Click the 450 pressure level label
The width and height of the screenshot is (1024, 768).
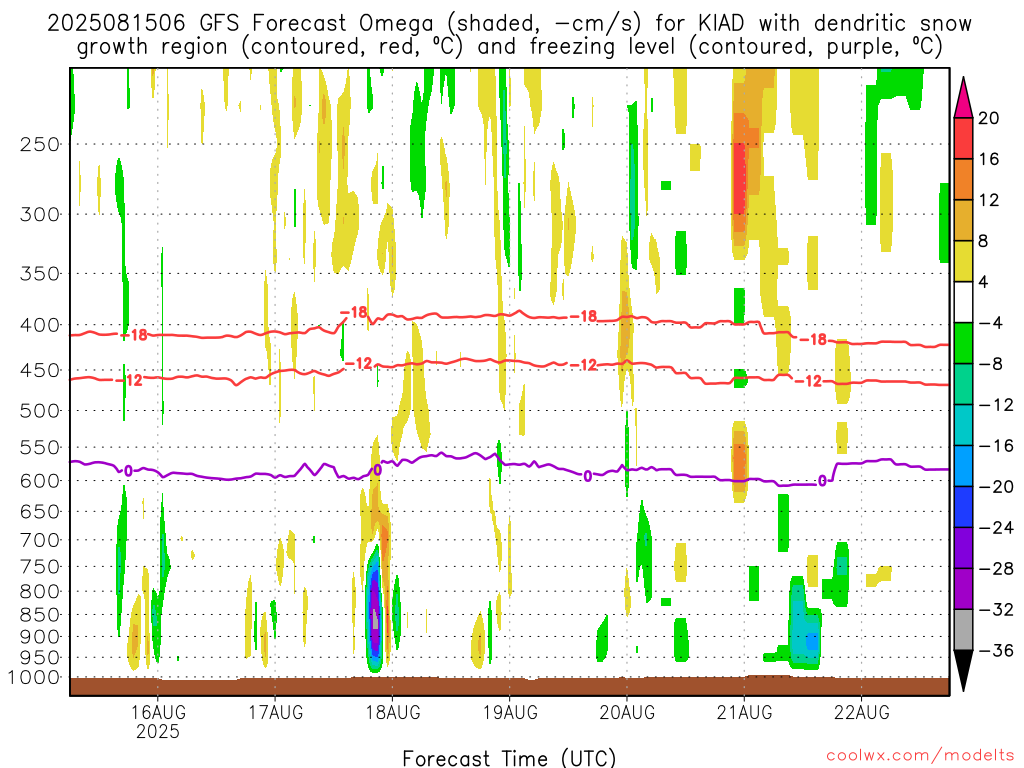pyautogui.click(x=40, y=370)
